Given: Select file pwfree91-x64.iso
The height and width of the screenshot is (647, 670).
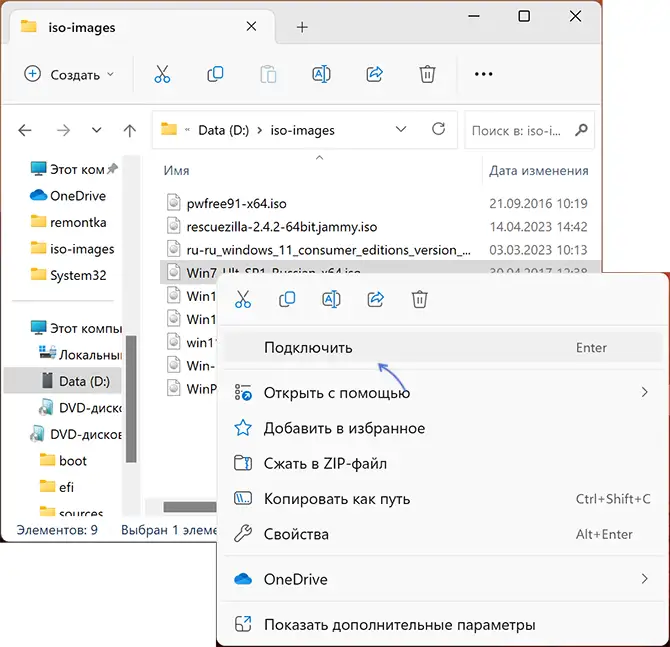Looking at the screenshot, I should coord(236,203).
